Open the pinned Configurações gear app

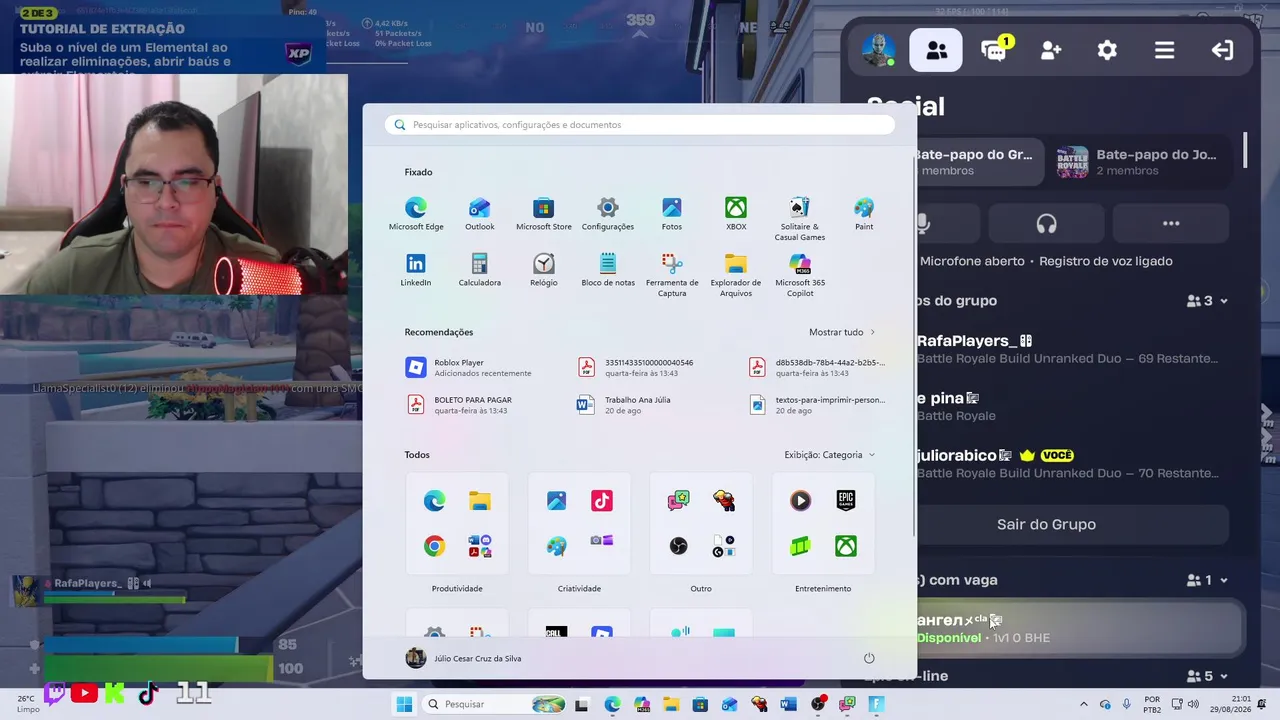click(x=608, y=214)
